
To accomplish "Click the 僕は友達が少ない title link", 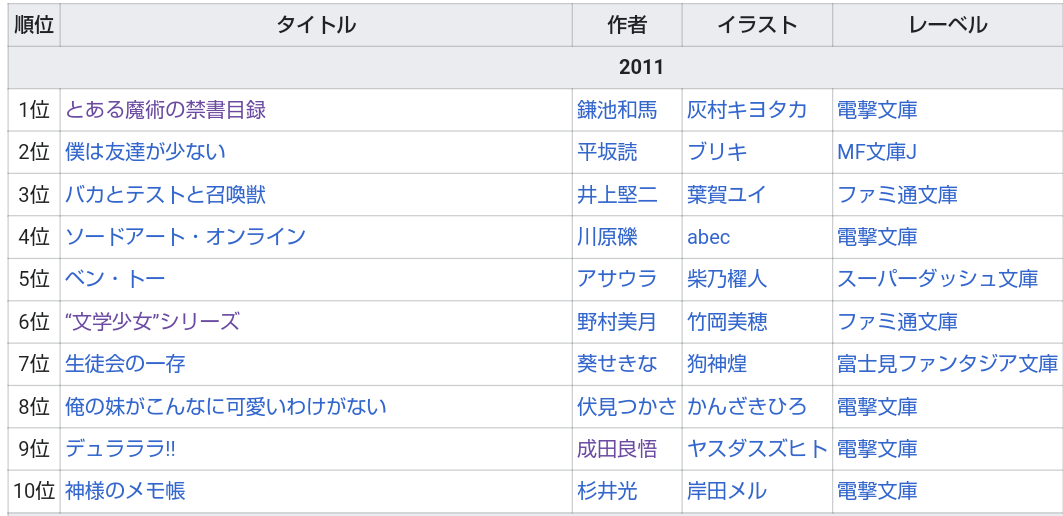I will [x=146, y=152].
